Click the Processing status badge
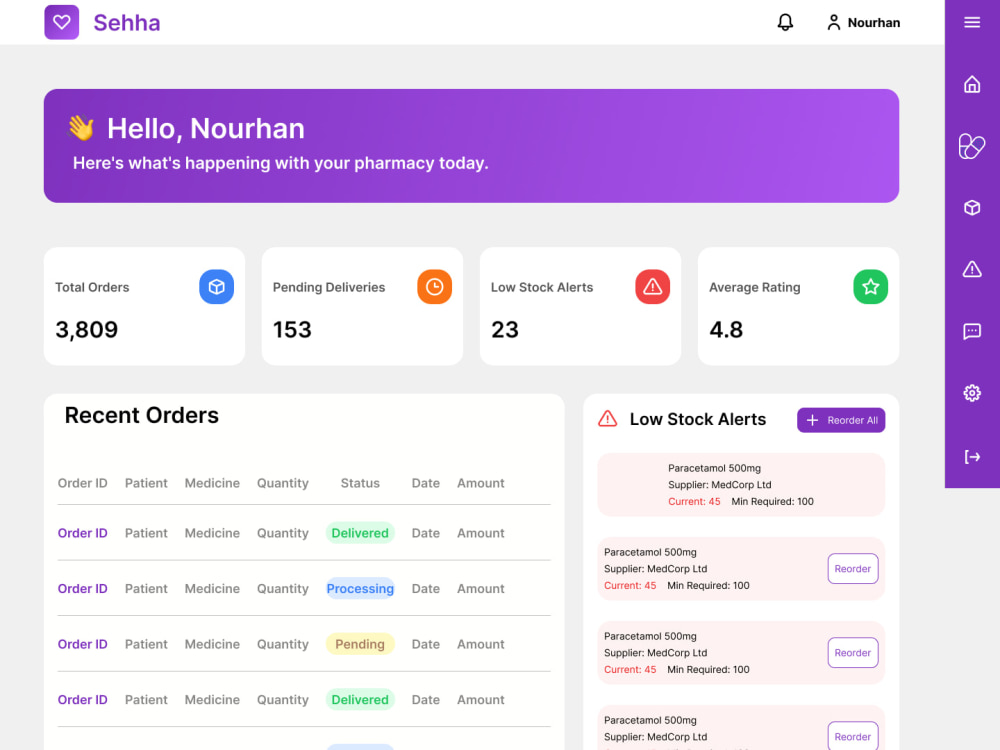The width and height of the screenshot is (1000, 750). point(360,589)
